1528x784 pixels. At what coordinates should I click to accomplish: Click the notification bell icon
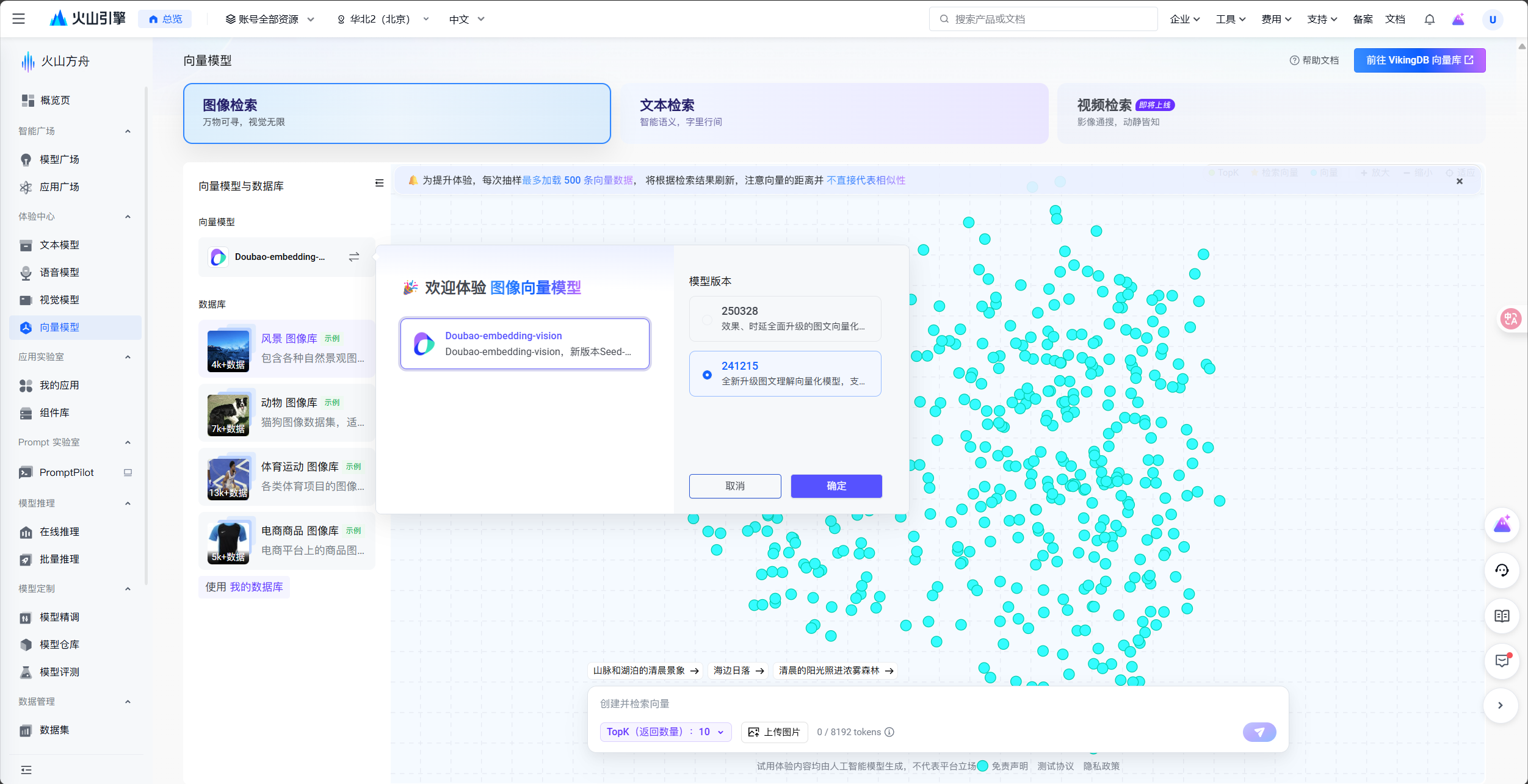pyautogui.click(x=1429, y=20)
